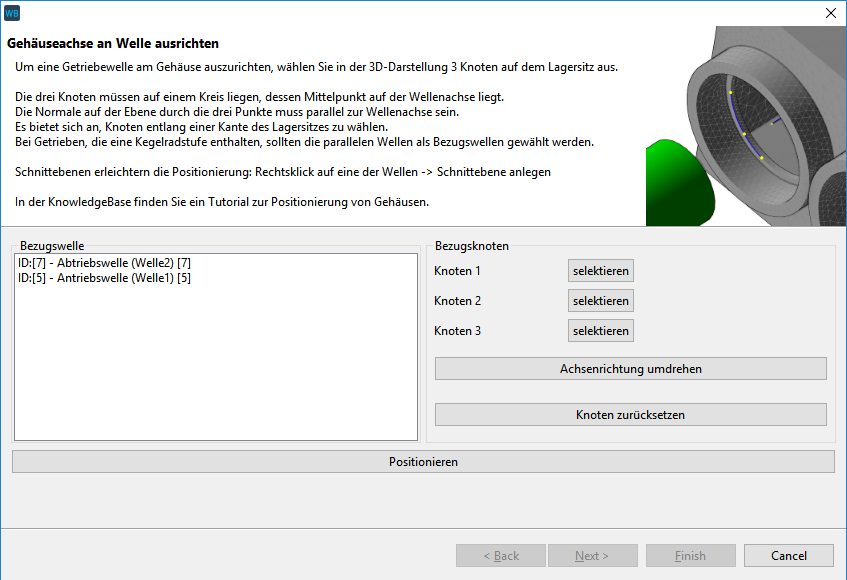Click the heading Gehäuseachse an Welle ausrichten
Image resolution: width=847 pixels, height=580 pixels.
113,44
